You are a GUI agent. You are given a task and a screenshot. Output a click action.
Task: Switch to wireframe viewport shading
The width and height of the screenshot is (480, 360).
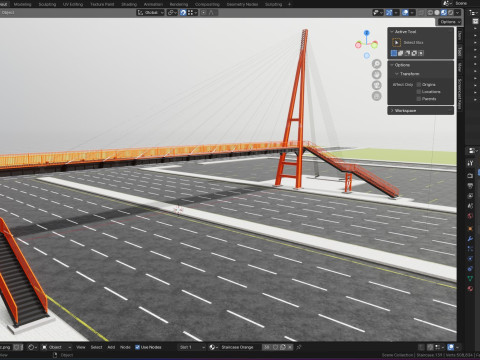[x=430, y=12]
